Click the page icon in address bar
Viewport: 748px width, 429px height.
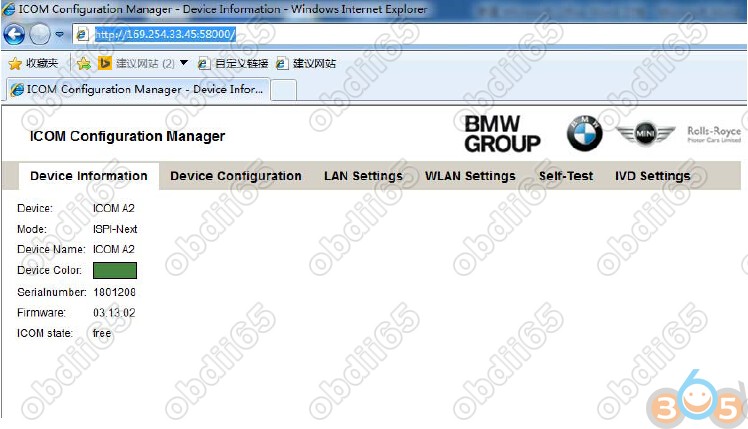point(82,34)
